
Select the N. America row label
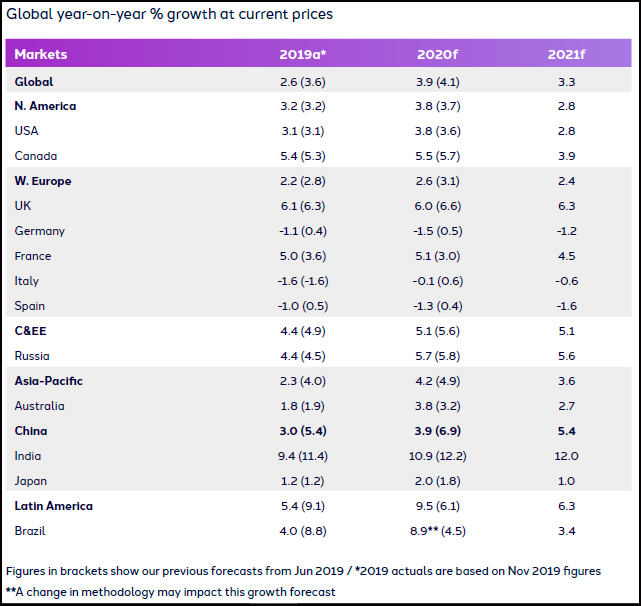pos(46,106)
